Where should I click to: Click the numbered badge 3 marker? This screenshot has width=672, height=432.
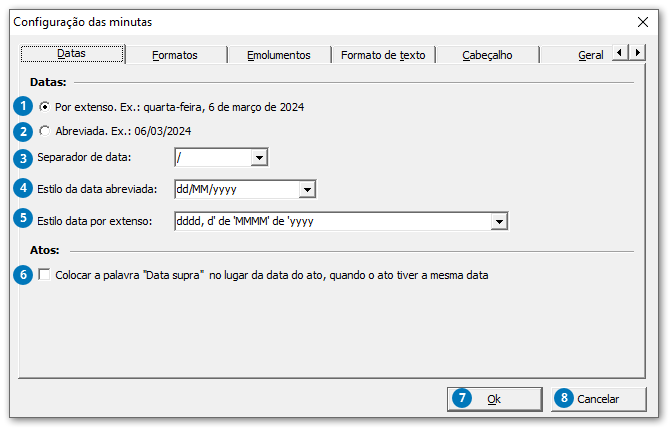point(22,157)
